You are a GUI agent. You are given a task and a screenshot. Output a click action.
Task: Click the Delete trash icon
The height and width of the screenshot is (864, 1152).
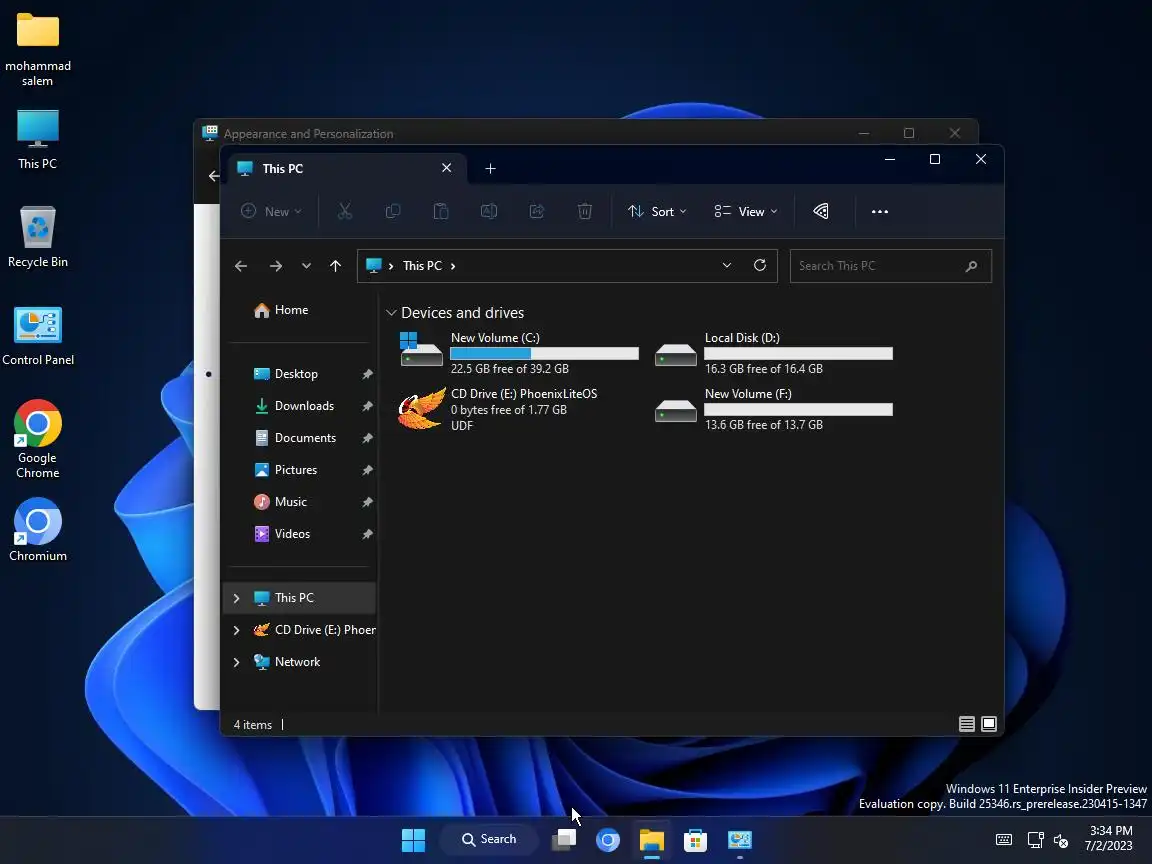(585, 212)
